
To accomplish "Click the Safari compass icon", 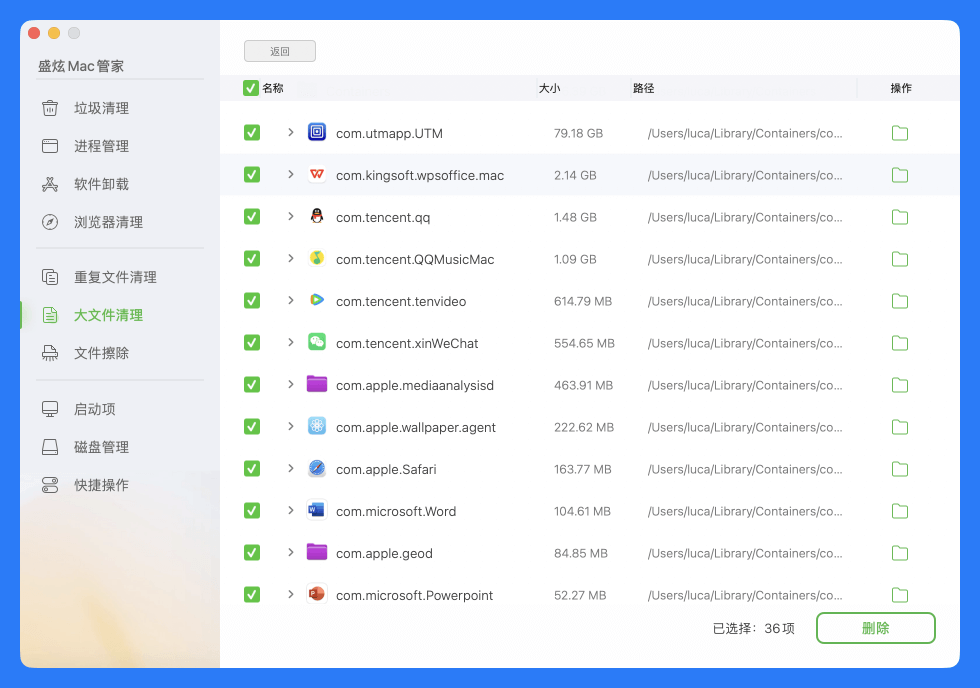I will tap(317, 469).
